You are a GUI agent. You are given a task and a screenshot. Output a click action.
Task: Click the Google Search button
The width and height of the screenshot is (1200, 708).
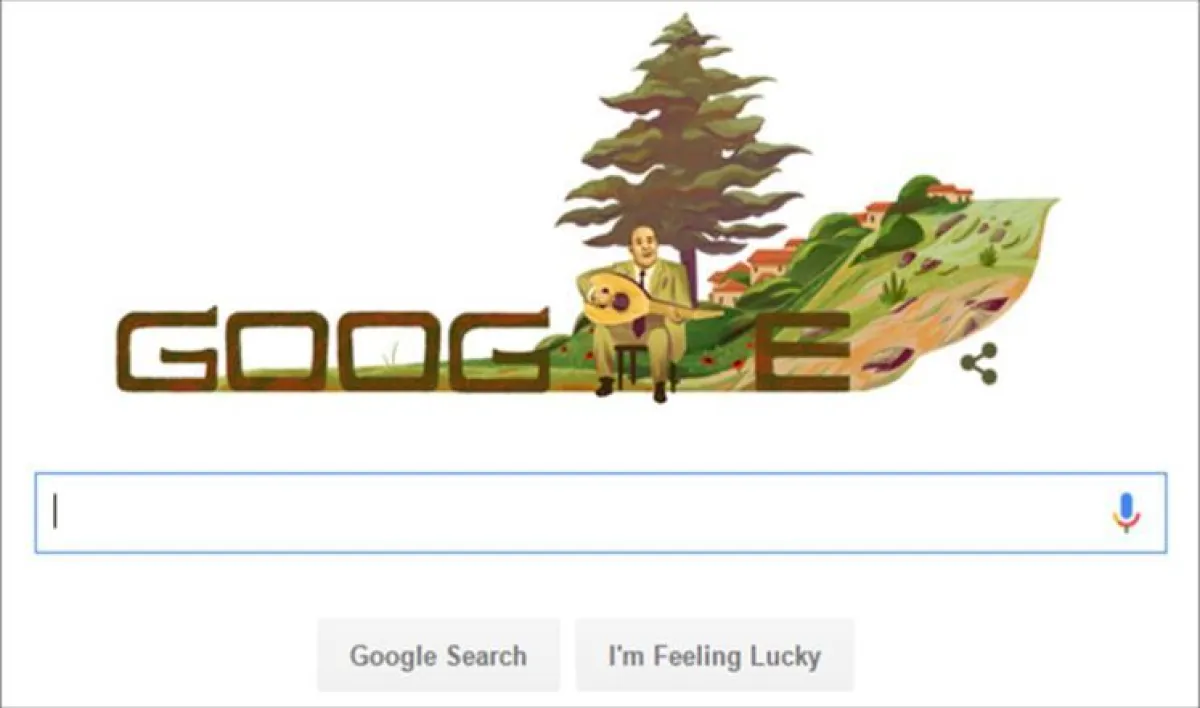(x=438, y=656)
